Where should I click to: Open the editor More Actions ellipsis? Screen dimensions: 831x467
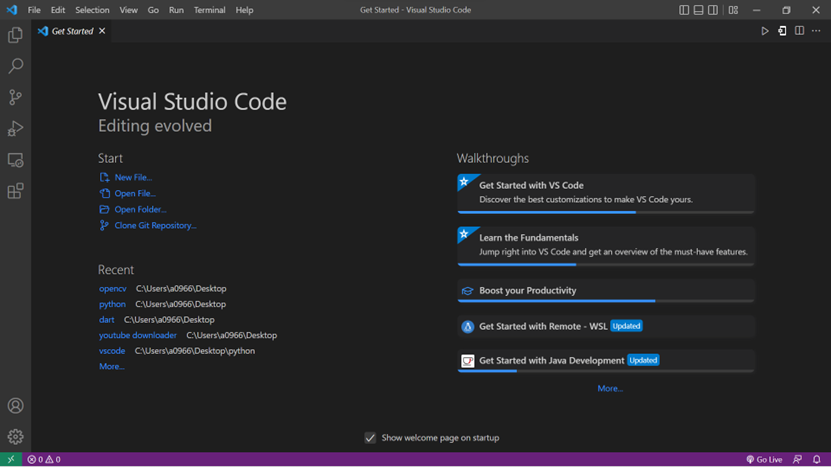(x=816, y=31)
